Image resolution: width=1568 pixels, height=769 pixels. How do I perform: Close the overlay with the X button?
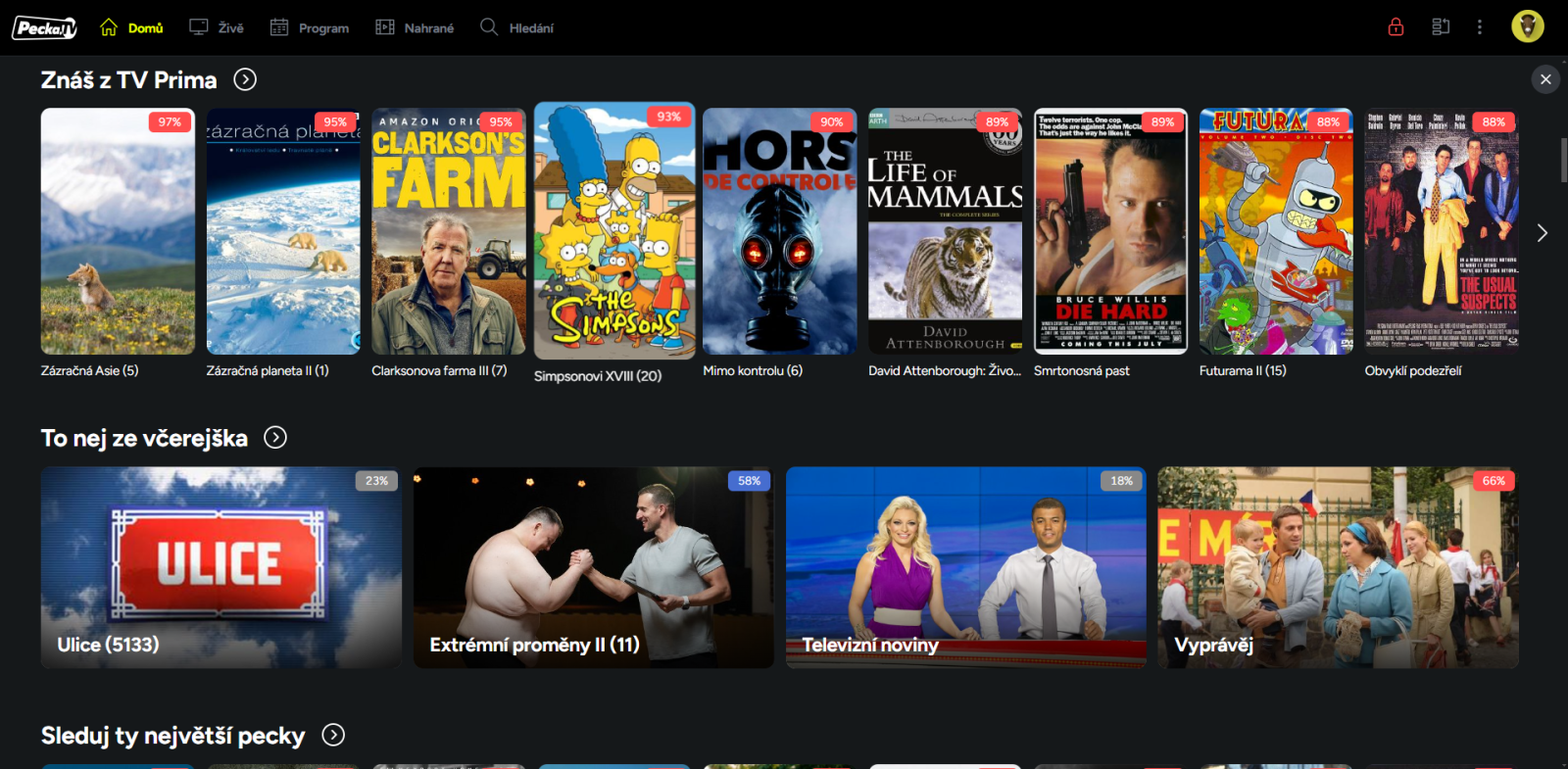click(1545, 79)
